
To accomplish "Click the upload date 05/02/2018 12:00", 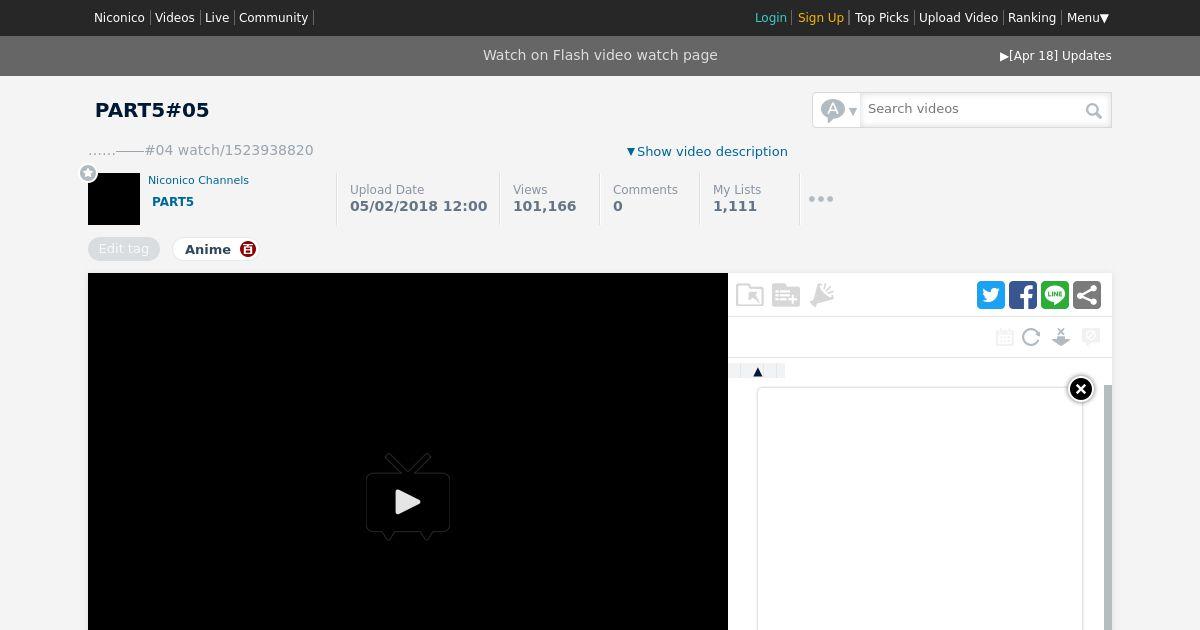I will [x=419, y=206].
